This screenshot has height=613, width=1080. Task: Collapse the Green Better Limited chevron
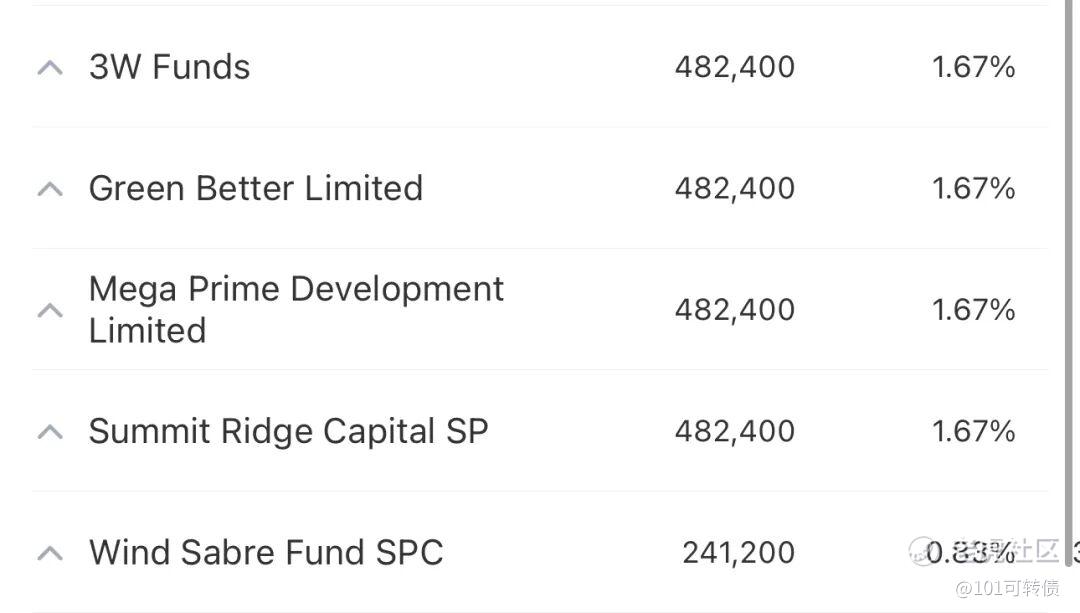point(50,188)
